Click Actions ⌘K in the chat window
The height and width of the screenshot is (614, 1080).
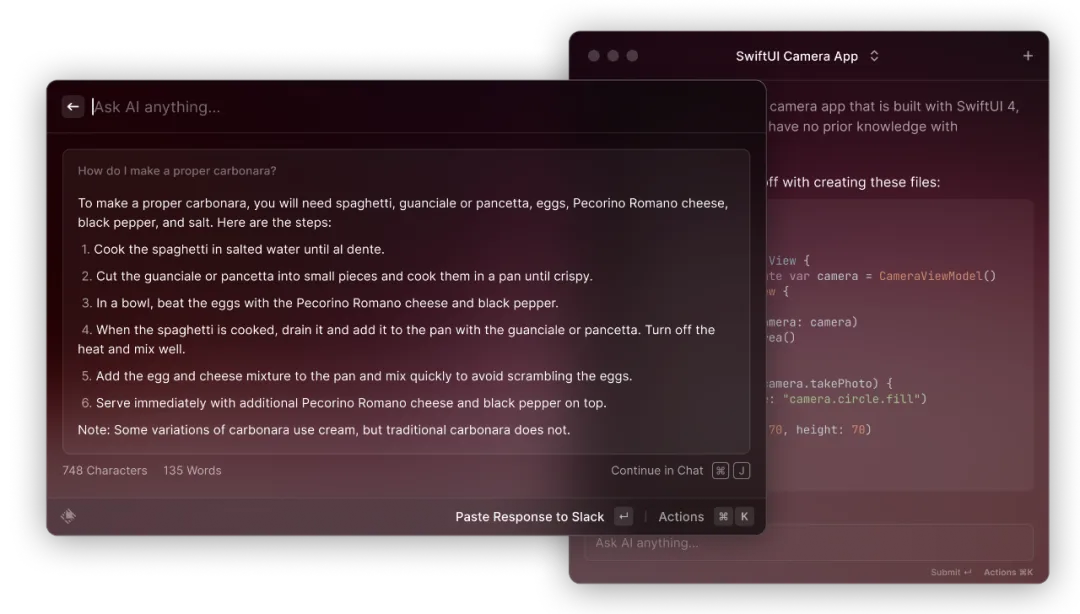1008,573
